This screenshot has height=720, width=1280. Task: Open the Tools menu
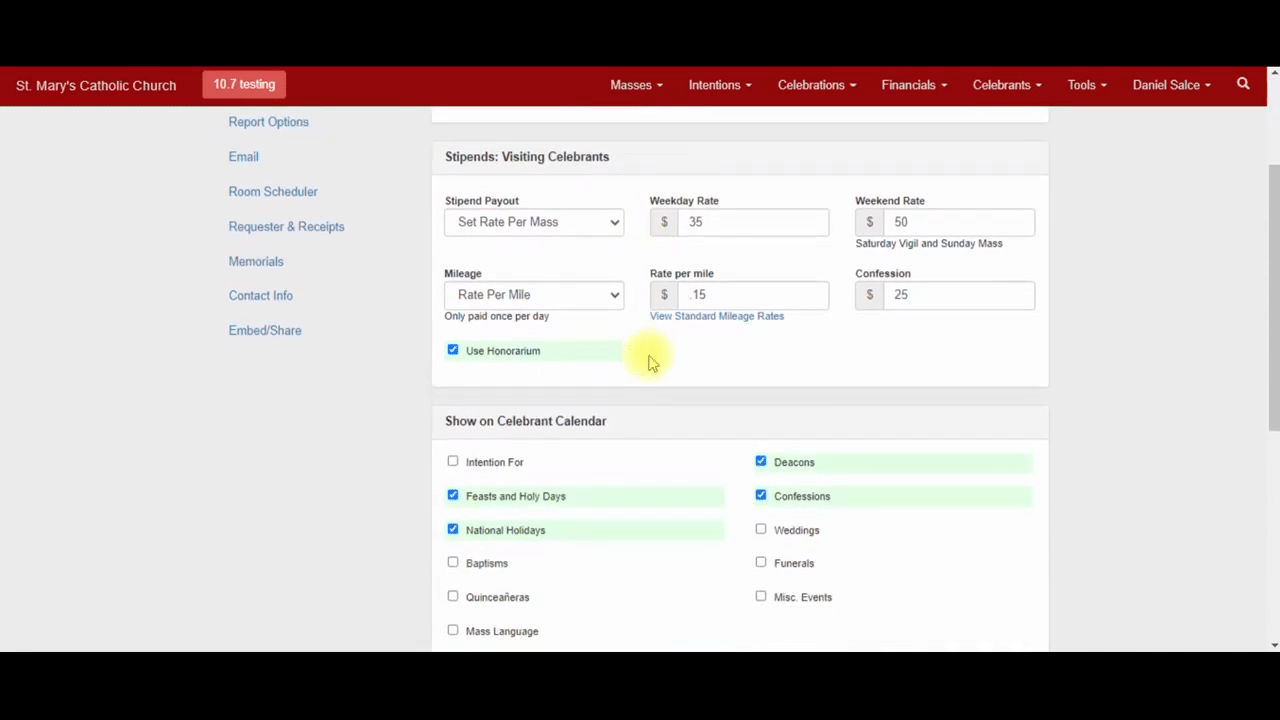pos(1087,85)
